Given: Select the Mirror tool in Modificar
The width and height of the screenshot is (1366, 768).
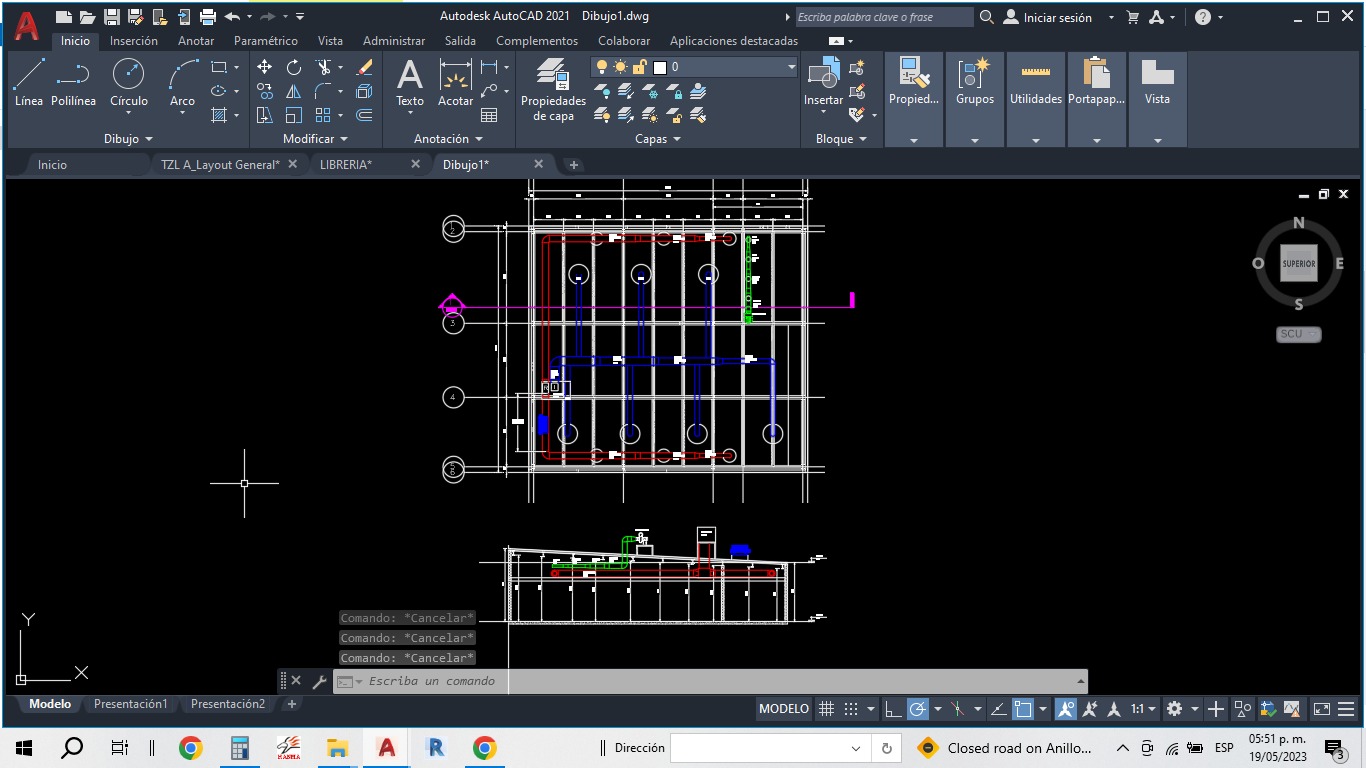Looking at the screenshot, I should (294, 91).
